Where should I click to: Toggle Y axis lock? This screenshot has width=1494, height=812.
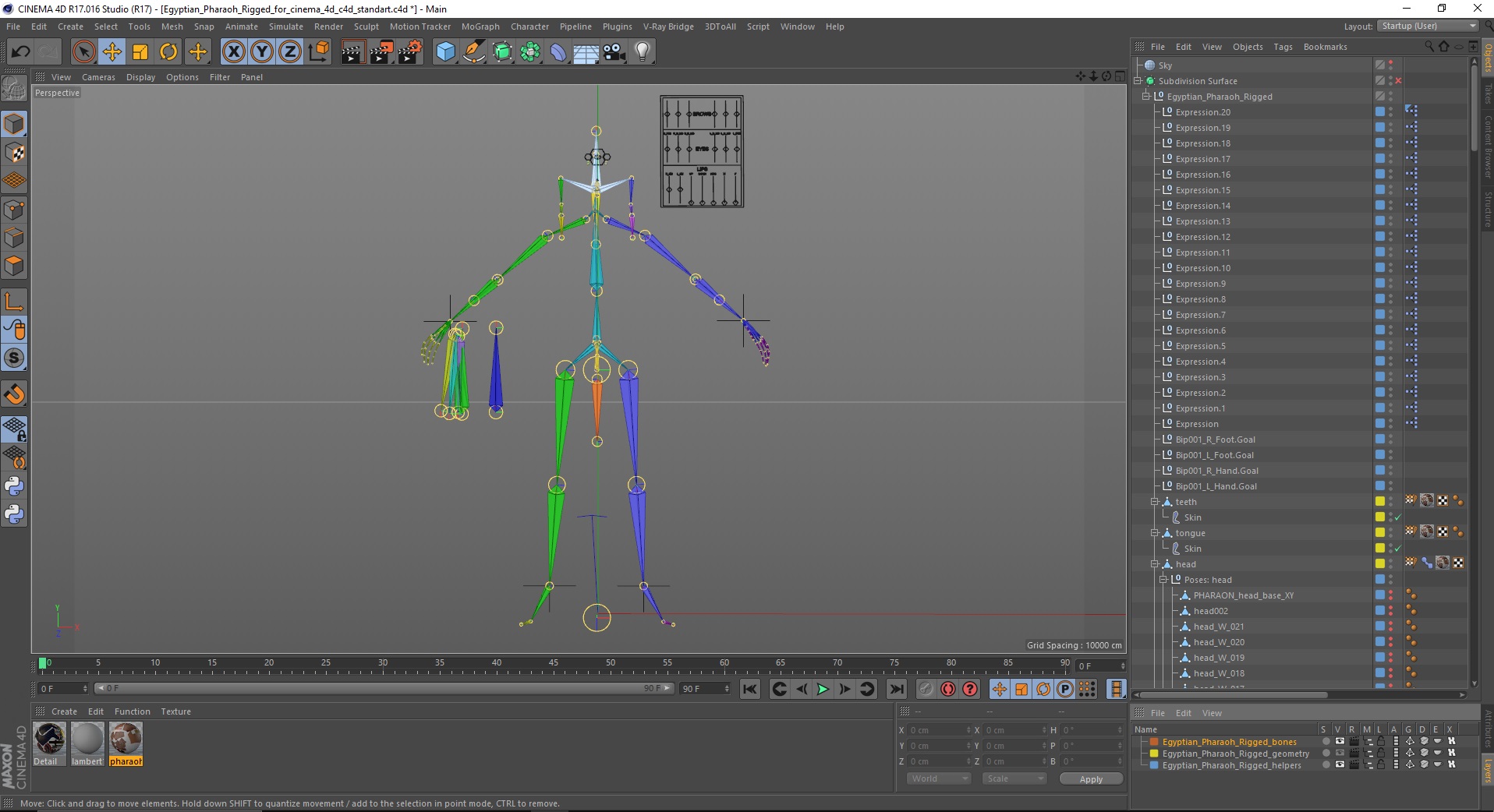[x=262, y=52]
